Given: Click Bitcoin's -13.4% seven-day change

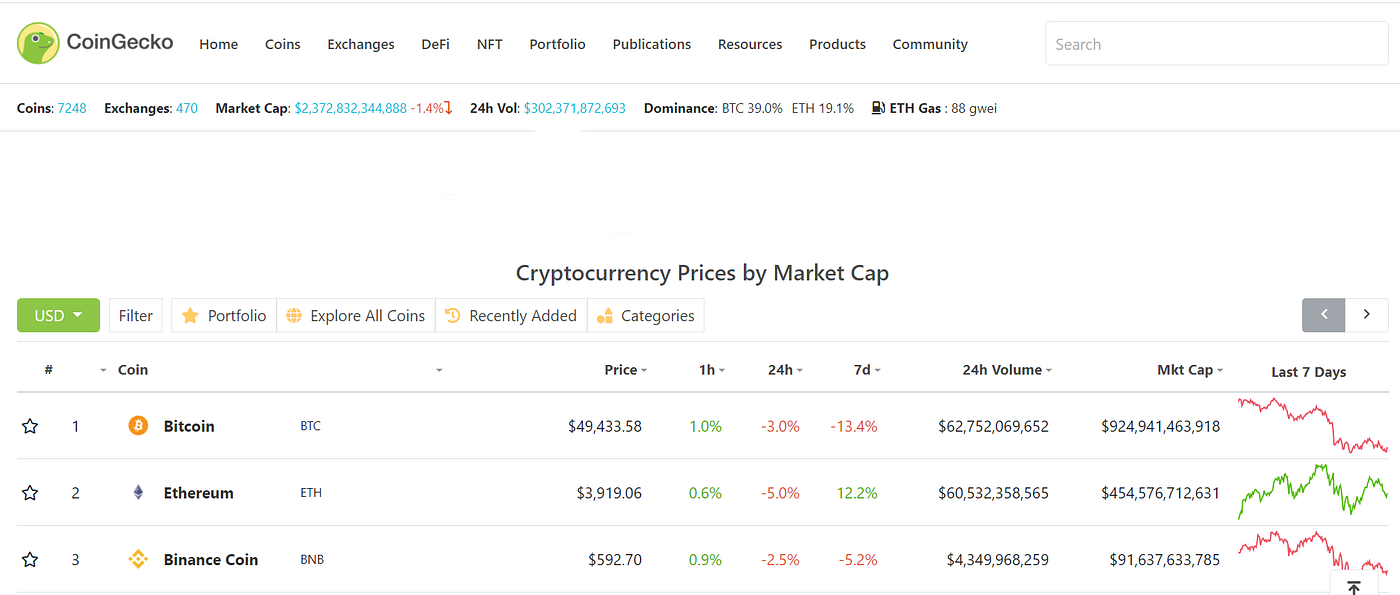Looking at the screenshot, I should coord(853,426).
